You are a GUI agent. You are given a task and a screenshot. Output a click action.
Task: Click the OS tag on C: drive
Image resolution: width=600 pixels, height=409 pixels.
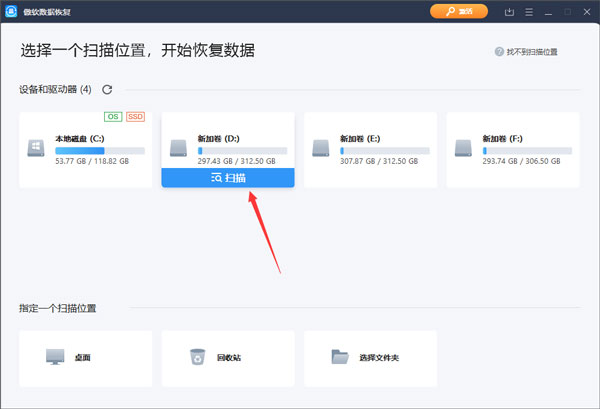point(113,117)
